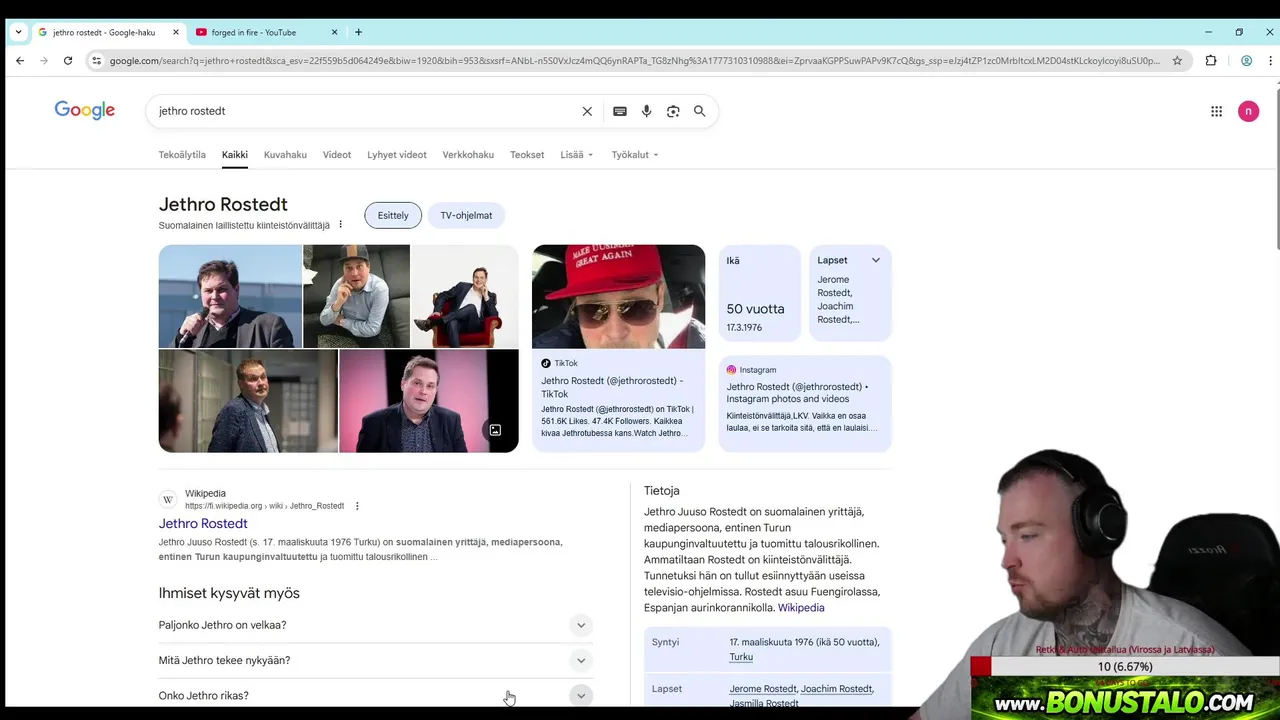1280x720 pixels.
Task: Expand the Työkalut dropdown
Action: (x=635, y=155)
